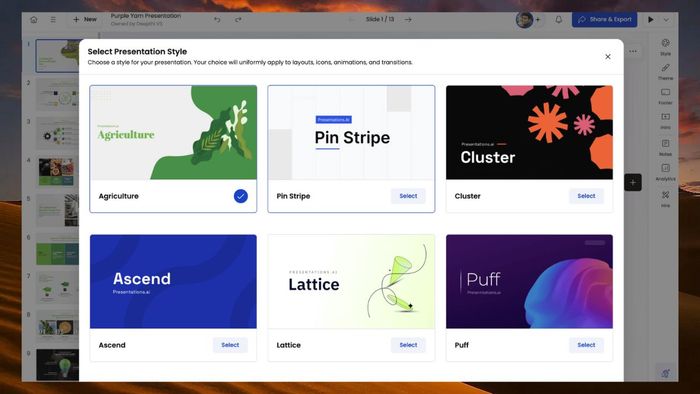
Task: Close the Select Presentation Style dialog
Action: point(608,57)
